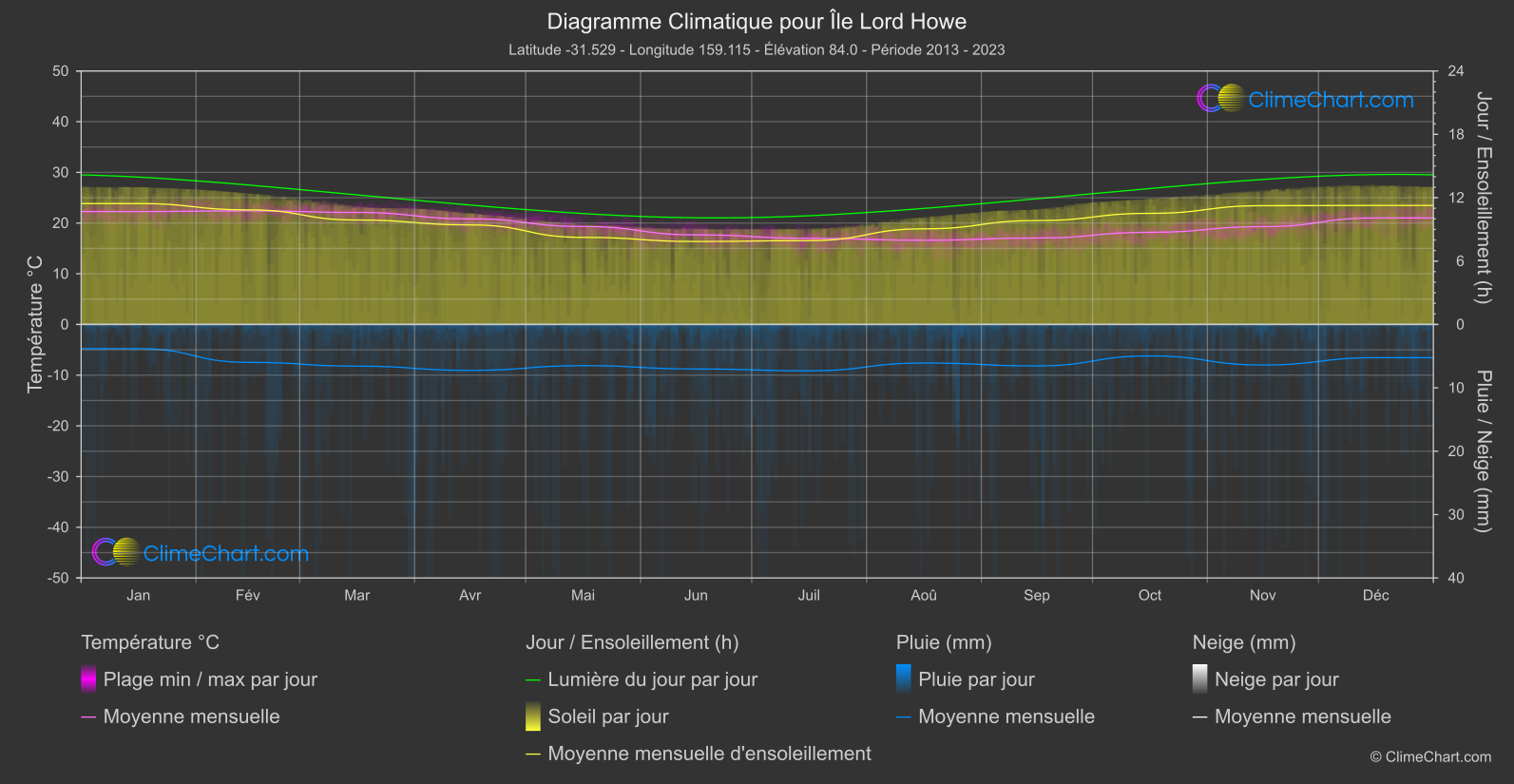The height and width of the screenshot is (784, 1514).
Task: Click the blue Pluie par jour swatch
Action: (x=904, y=679)
